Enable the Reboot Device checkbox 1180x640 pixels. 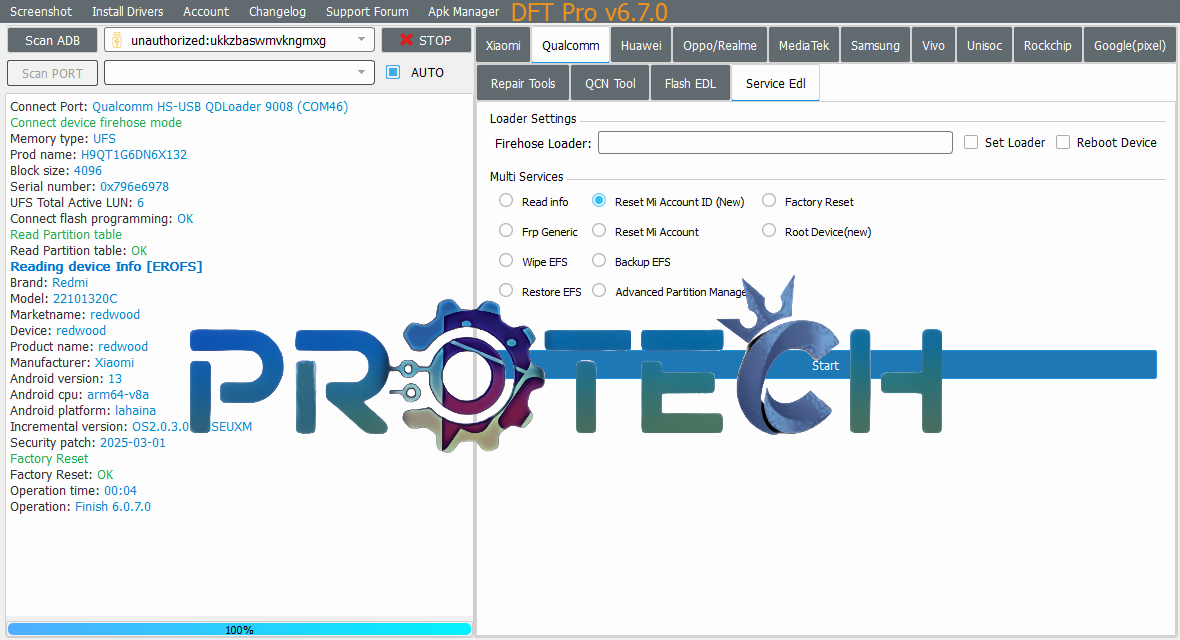pos(1063,142)
